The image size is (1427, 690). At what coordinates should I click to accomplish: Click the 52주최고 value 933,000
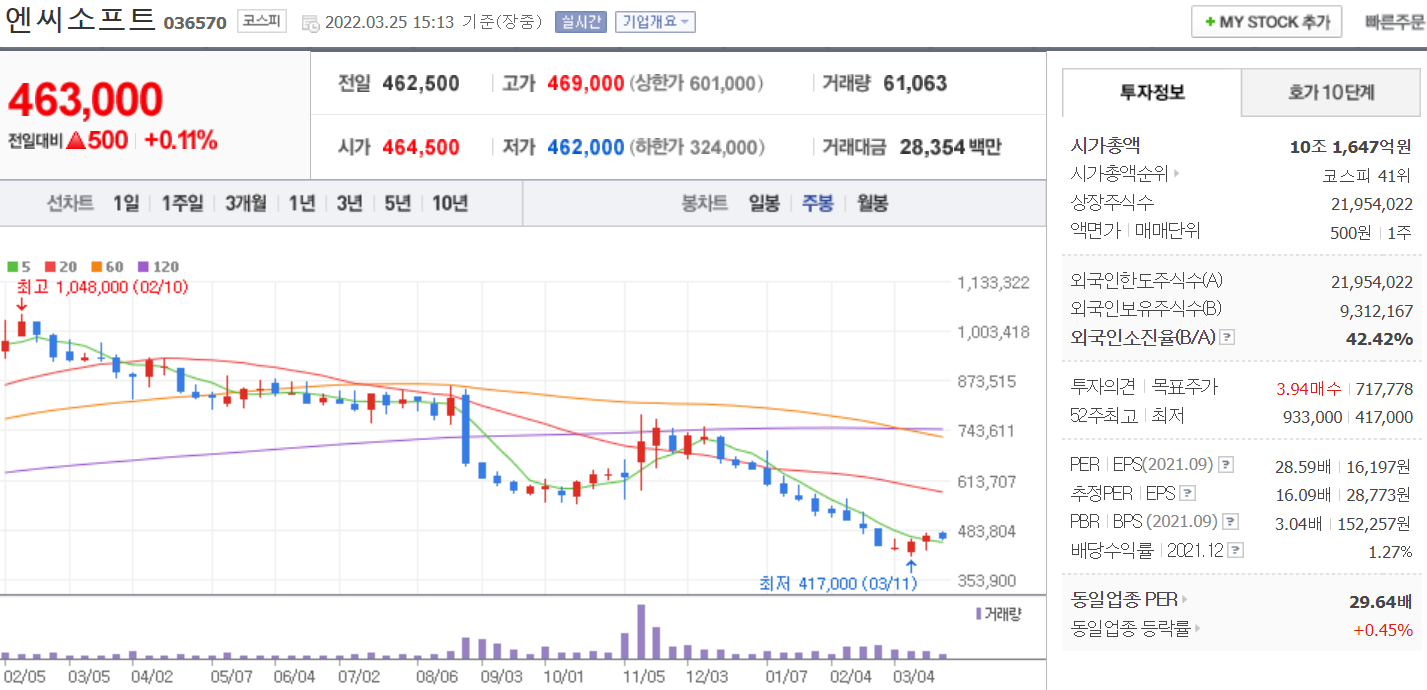click(1312, 417)
